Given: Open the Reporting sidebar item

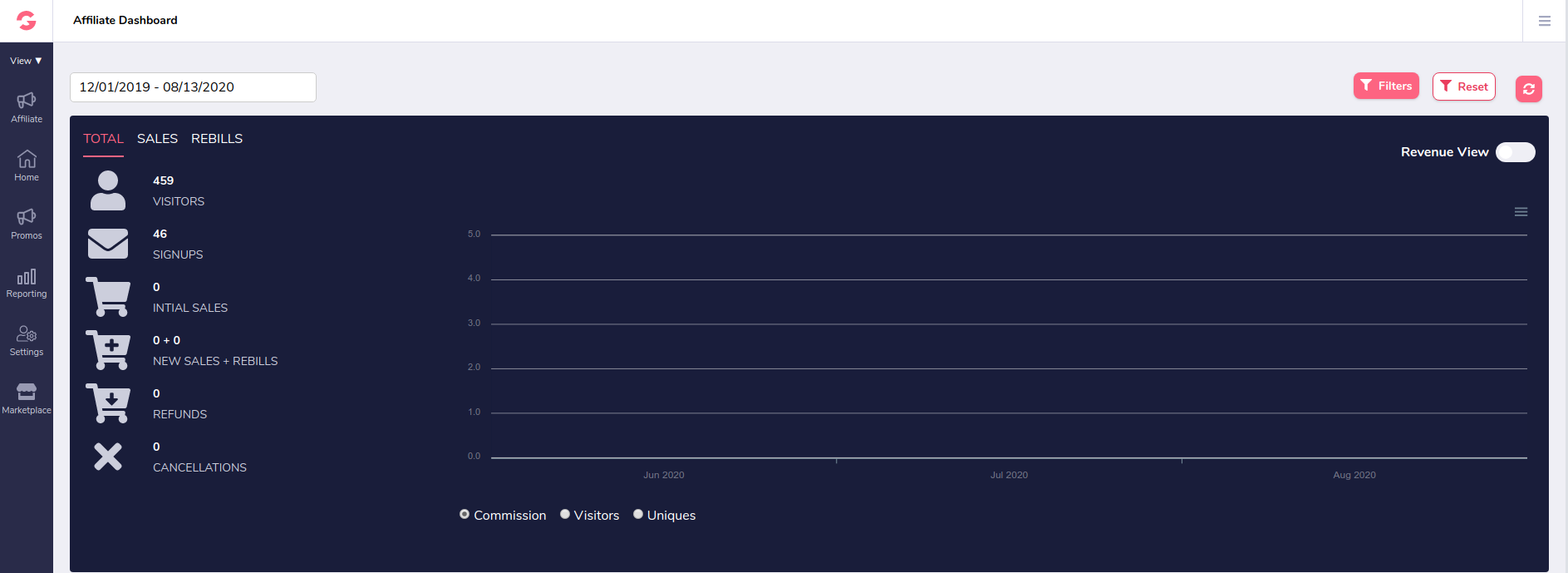Looking at the screenshot, I should tap(27, 282).
